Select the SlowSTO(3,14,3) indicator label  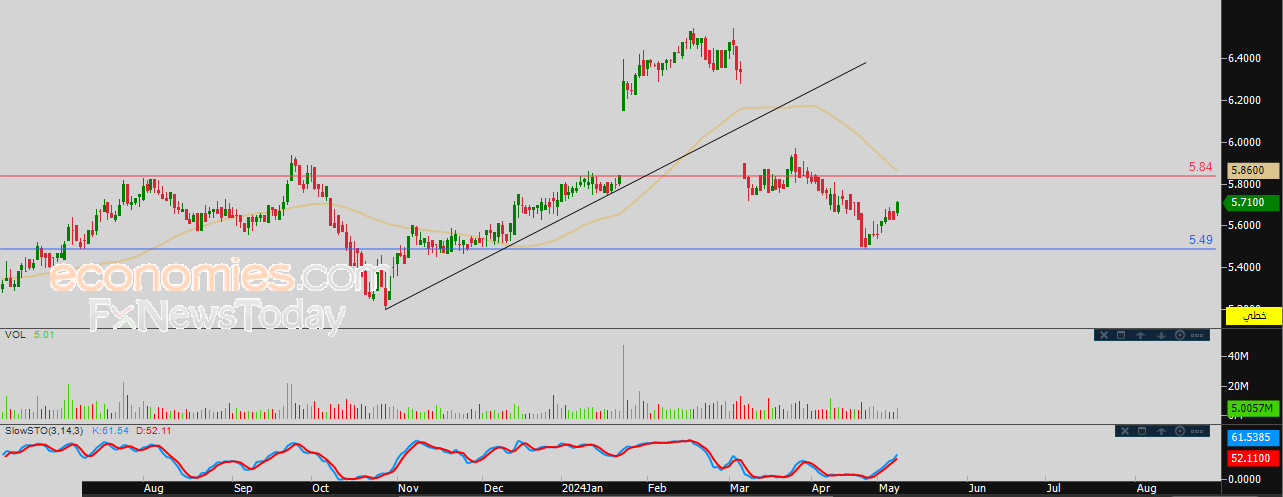pos(45,430)
